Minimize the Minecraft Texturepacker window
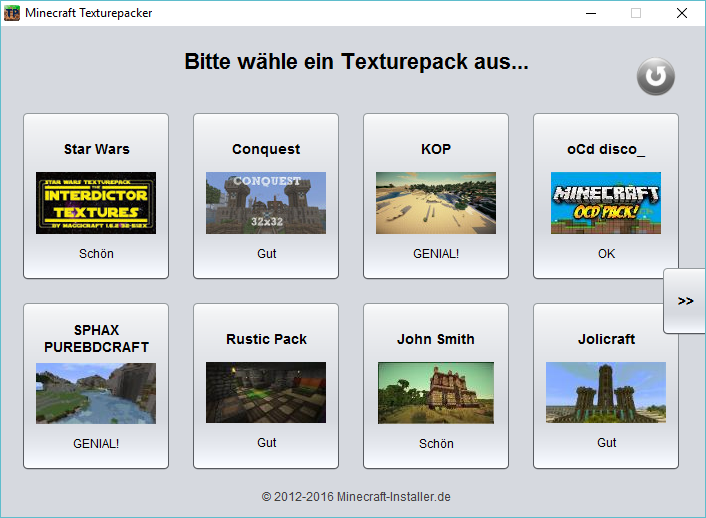Screen dimensions: 706x518 (x=591, y=13)
